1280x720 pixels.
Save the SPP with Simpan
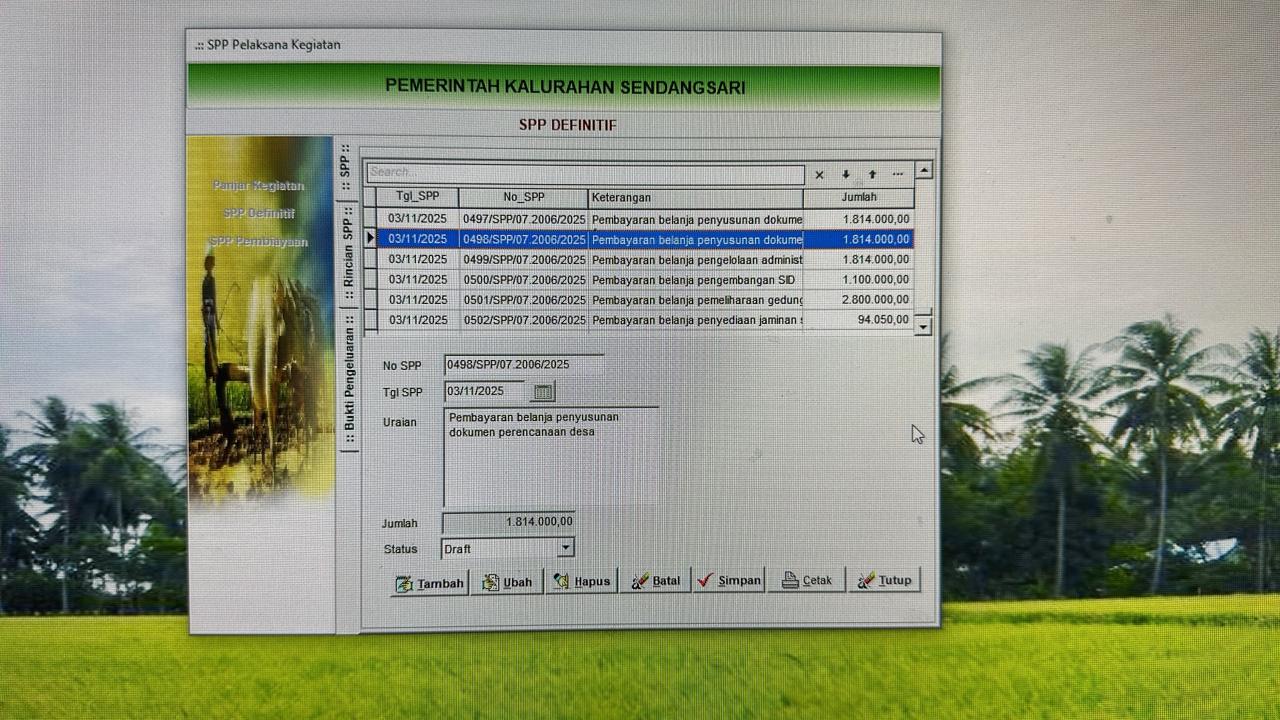pos(729,580)
